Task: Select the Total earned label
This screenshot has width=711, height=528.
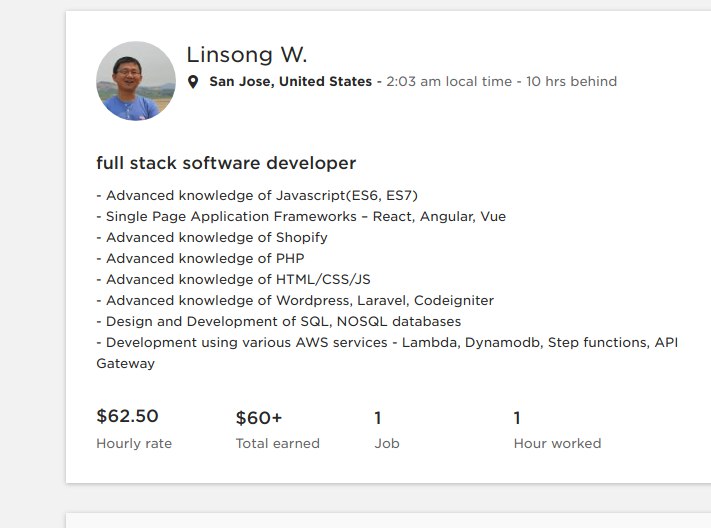Action: pyautogui.click(x=278, y=443)
